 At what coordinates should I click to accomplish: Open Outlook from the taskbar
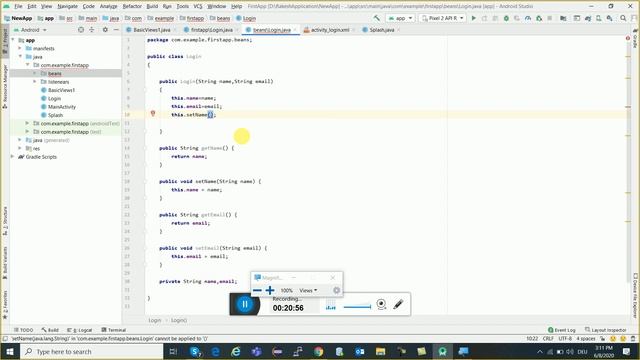(x=360, y=351)
